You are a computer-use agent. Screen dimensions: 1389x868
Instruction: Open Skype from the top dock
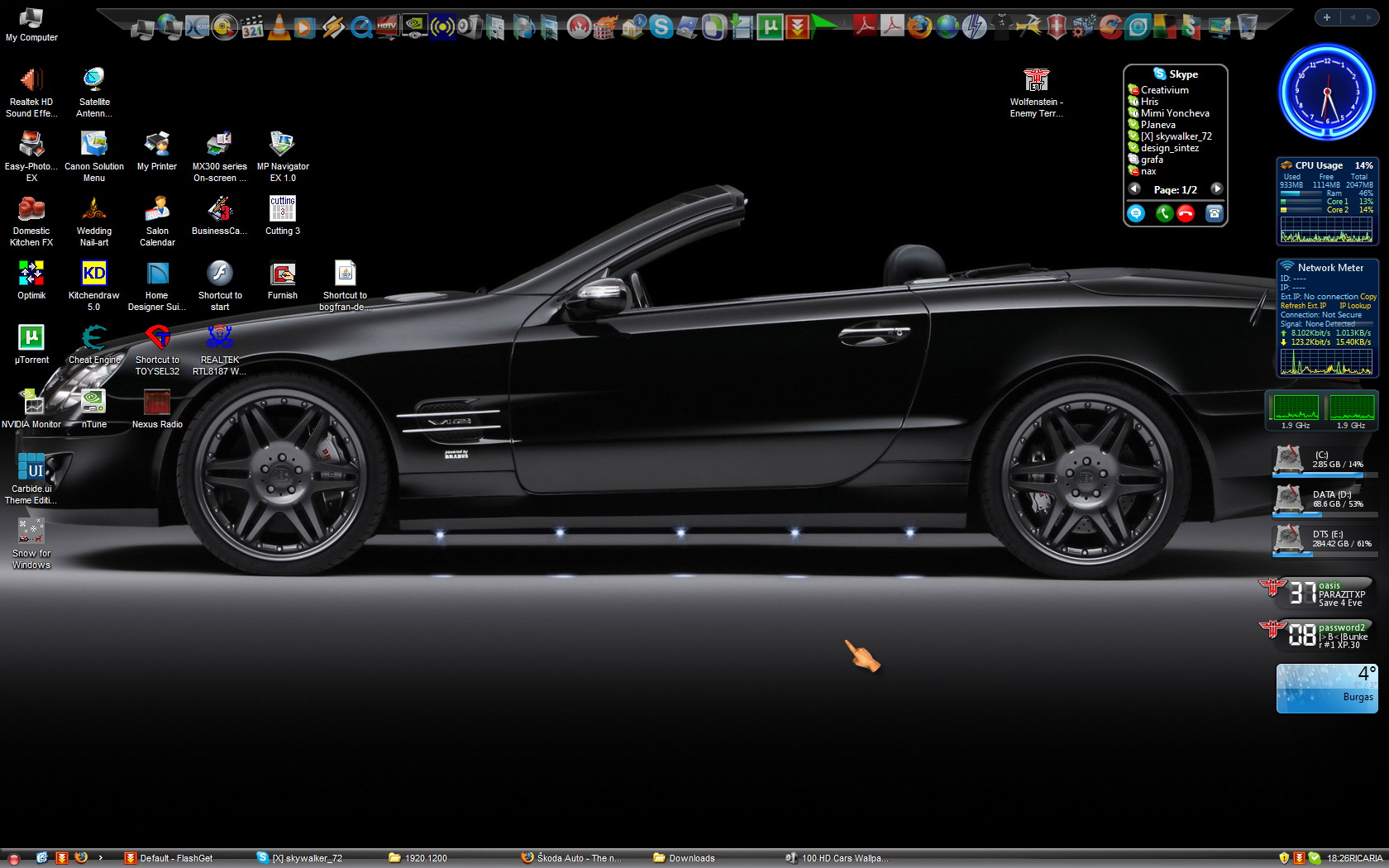click(x=661, y=27)
